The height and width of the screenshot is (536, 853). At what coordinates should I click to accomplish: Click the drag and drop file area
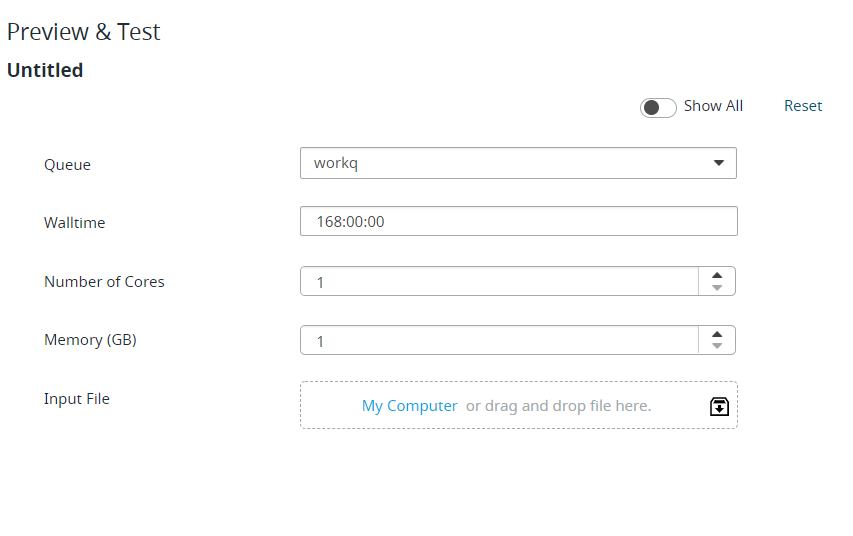pyautogui.click(x=518, y=405)
